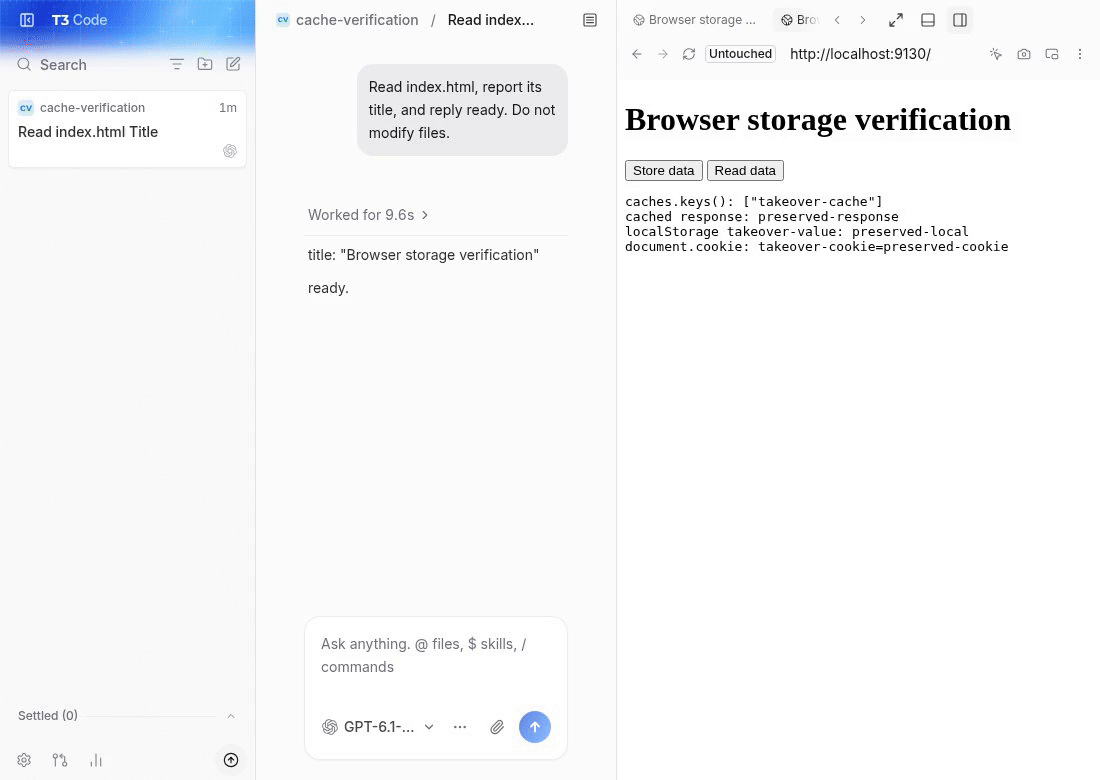Image resolution: width=1100 pixels, height=780 pixels.
Task: Open the GPT-6.1 model selector dropdown
Action: click(378, 727)
